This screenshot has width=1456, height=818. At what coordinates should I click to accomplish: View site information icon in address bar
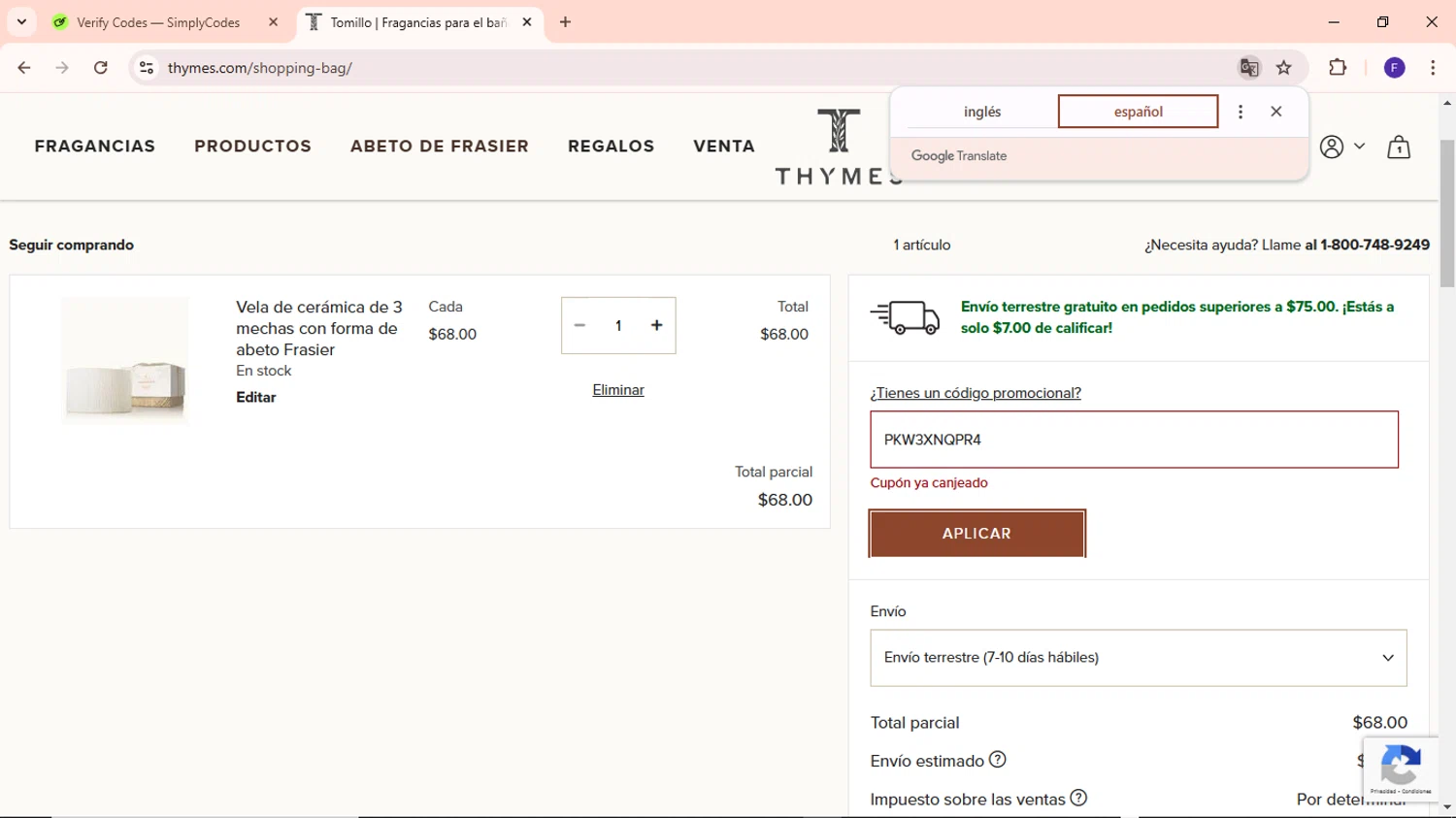tap(147, 68)
